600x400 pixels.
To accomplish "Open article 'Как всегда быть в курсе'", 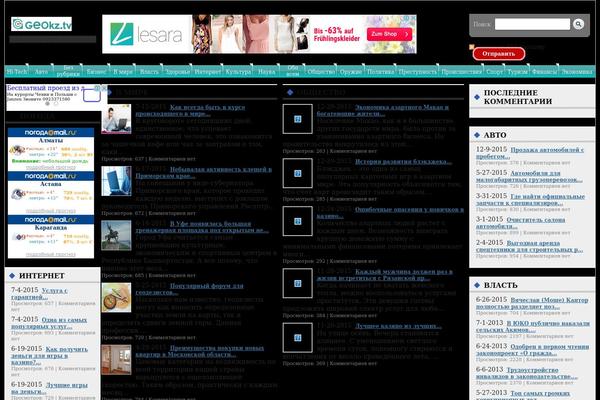I will 191,111.
